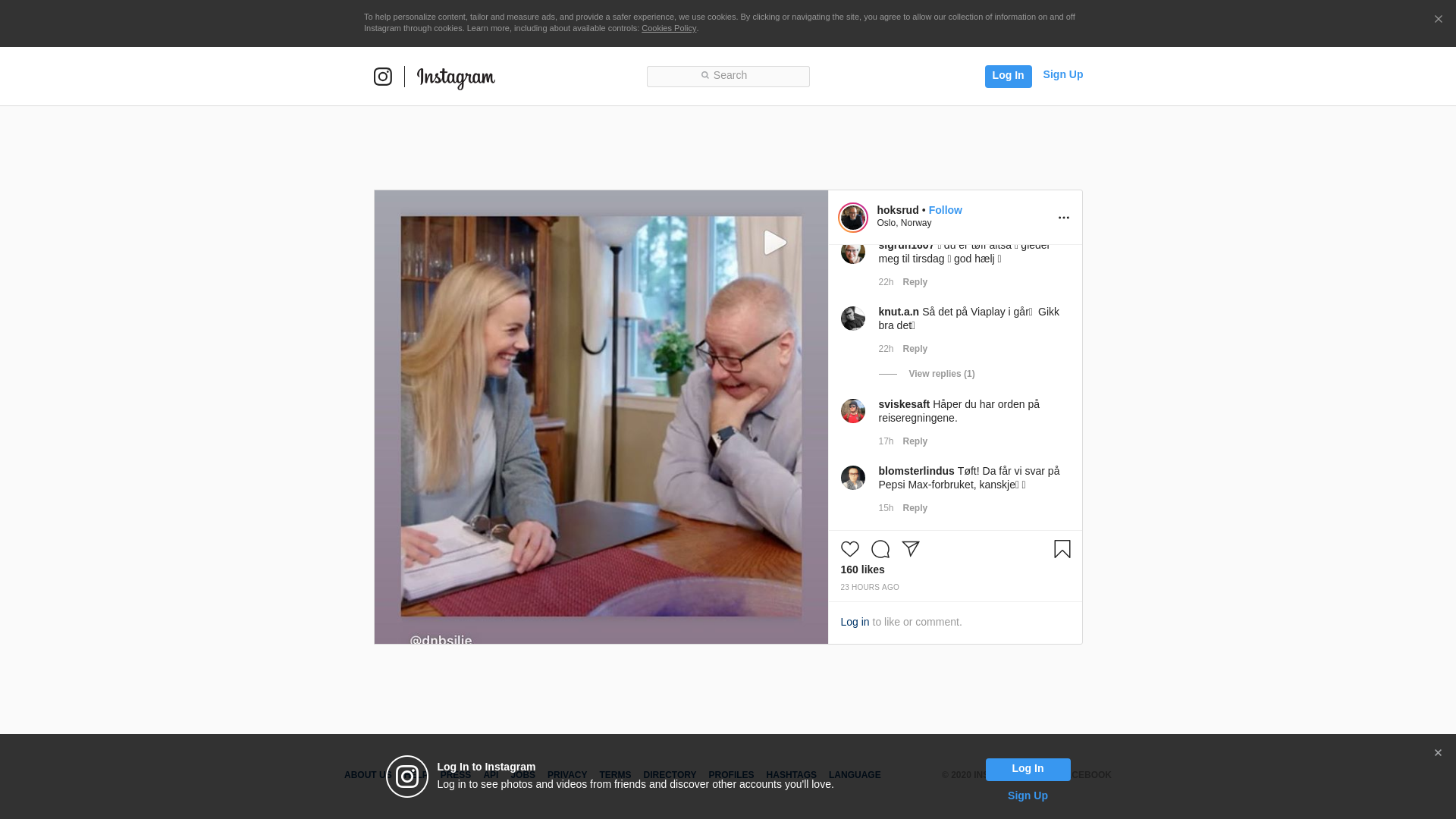Image resolution: width=1456 pixels, height=819 pixels.
Task: Open hoksrud's profile avatar in header
Action: tap(853, 218)
